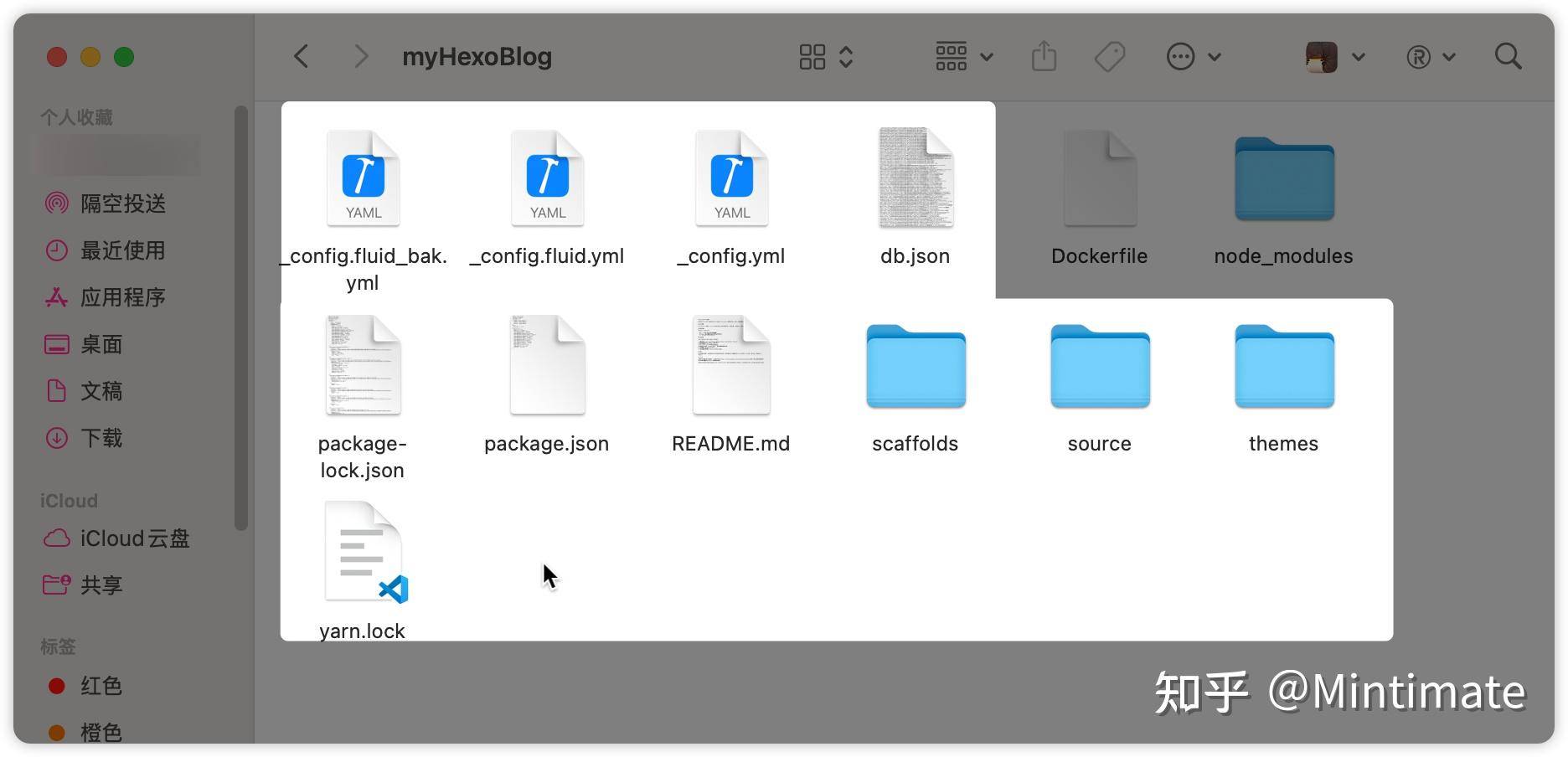Open 应用程序 (Applications) in sidebar
The image size is (1568, 757).
[106, 297]
